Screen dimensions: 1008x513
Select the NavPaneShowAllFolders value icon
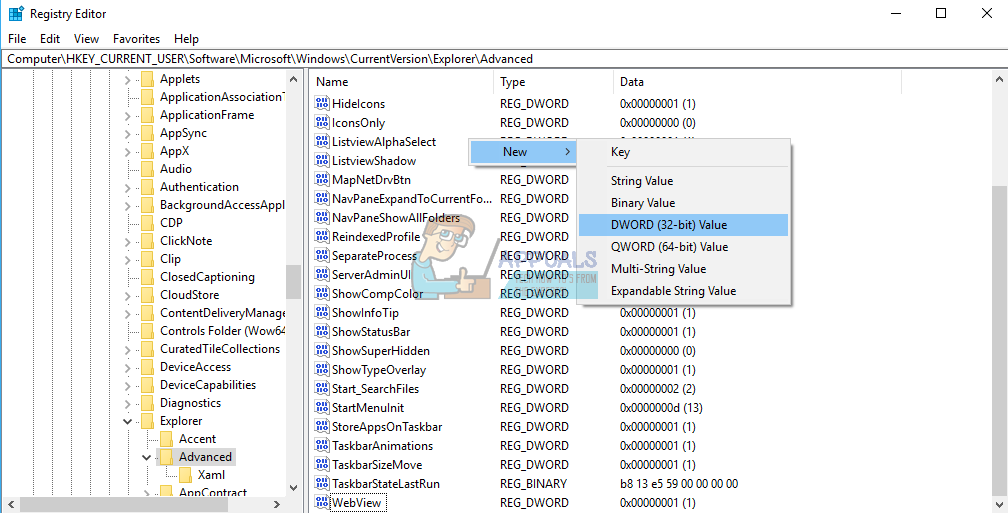click(x=321, y=217)
